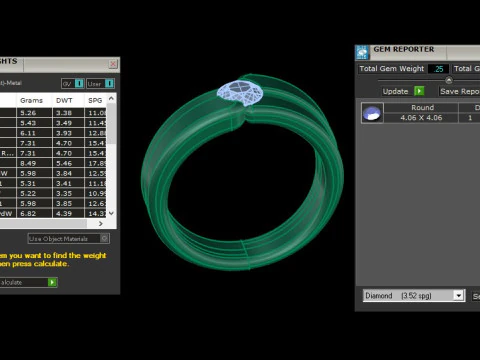
Task: Select the 5.43 grams cell
Action: pos(34,123)
